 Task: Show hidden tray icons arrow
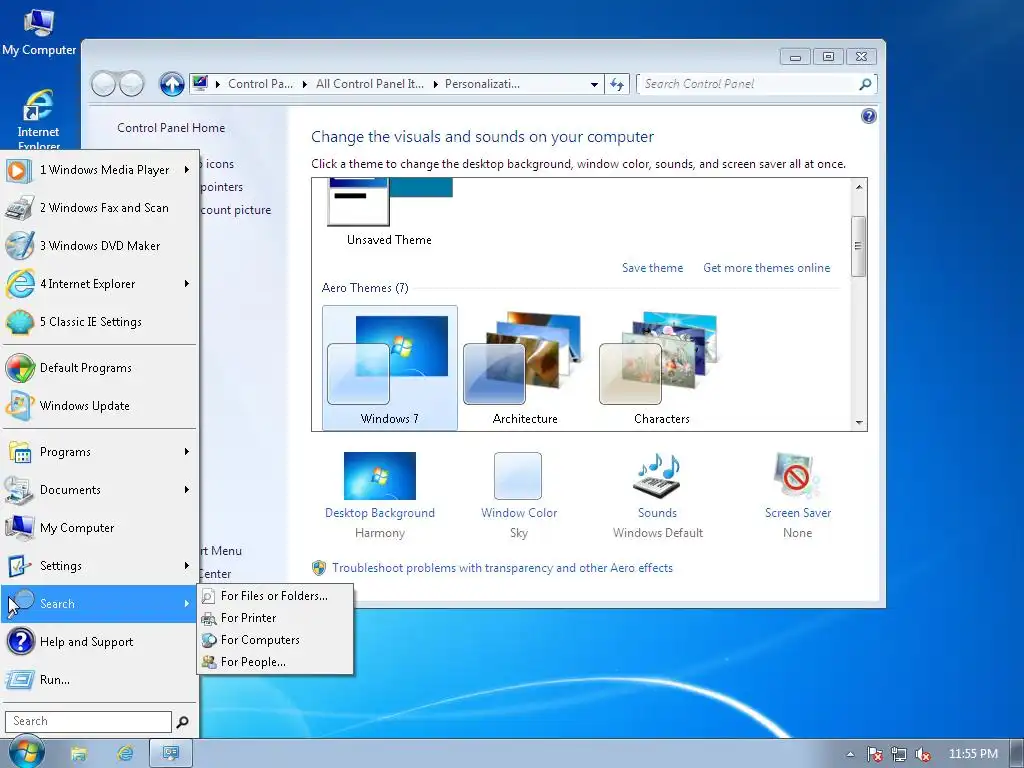tap(850, 754)
